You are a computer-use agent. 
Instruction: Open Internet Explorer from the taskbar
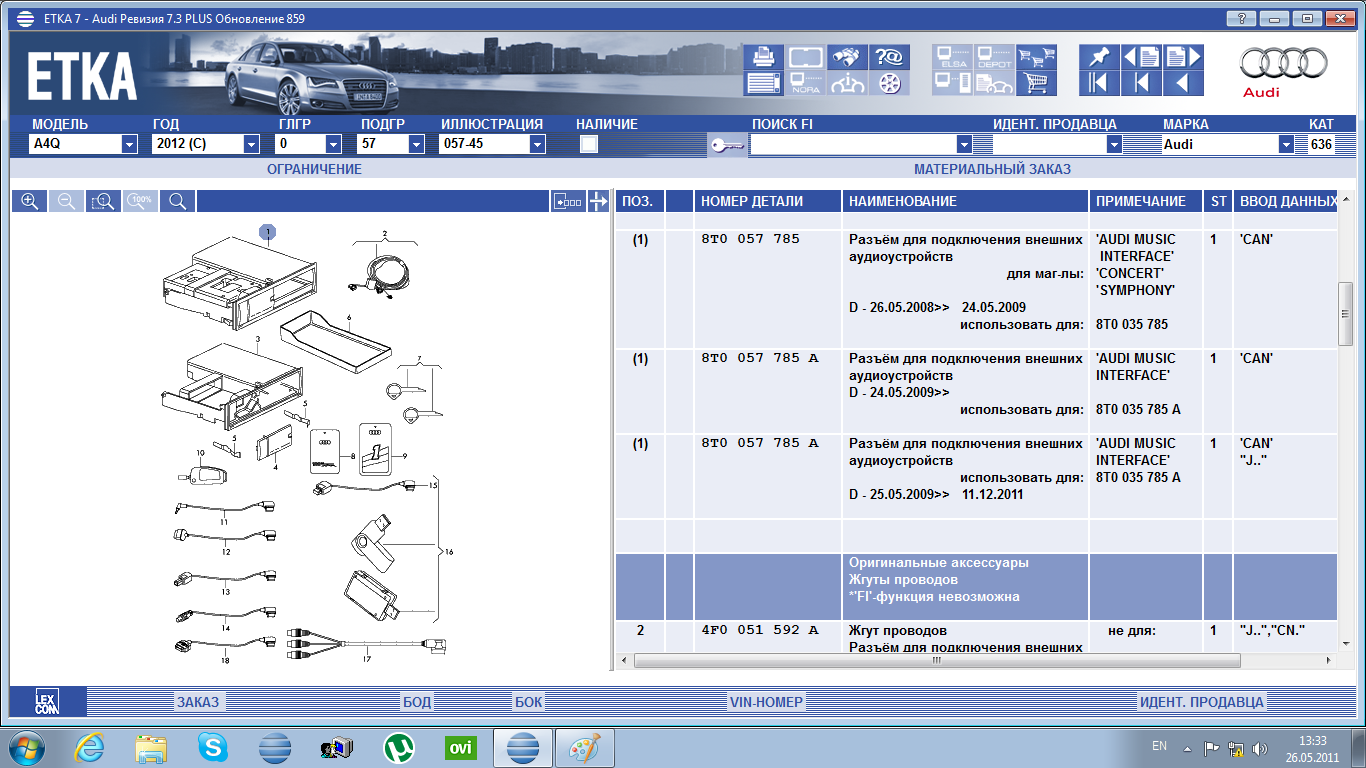coord(90,747)
